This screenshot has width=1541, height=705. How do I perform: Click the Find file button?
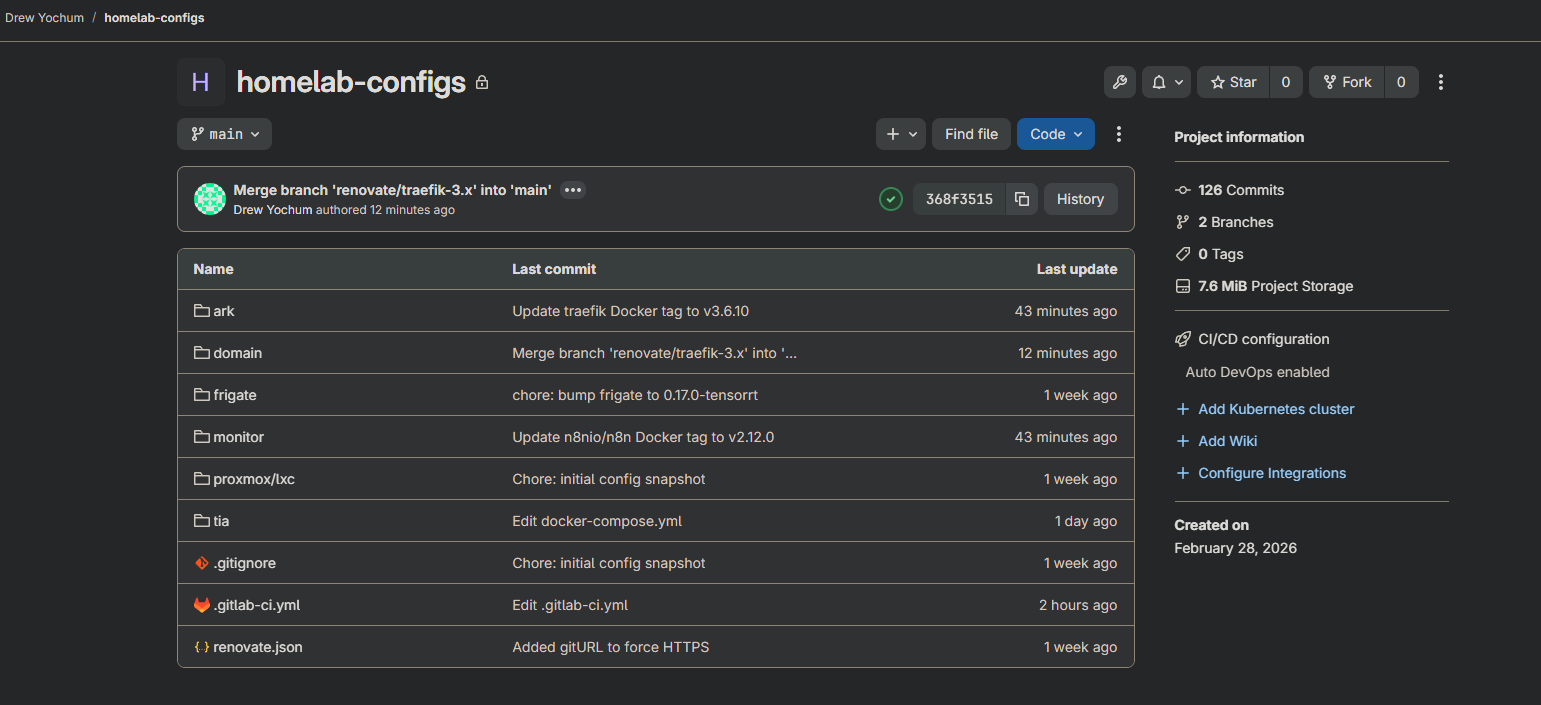coord(971,134)
